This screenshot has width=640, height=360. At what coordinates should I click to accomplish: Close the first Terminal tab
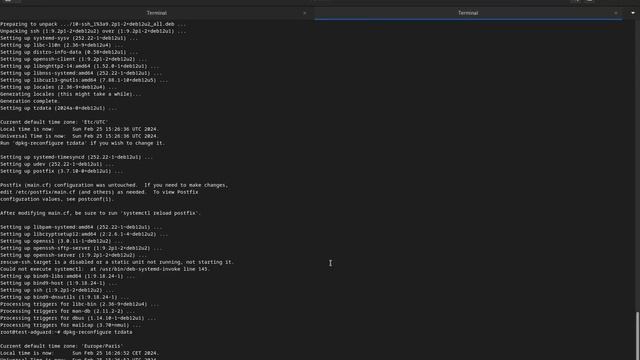[304, 13]
